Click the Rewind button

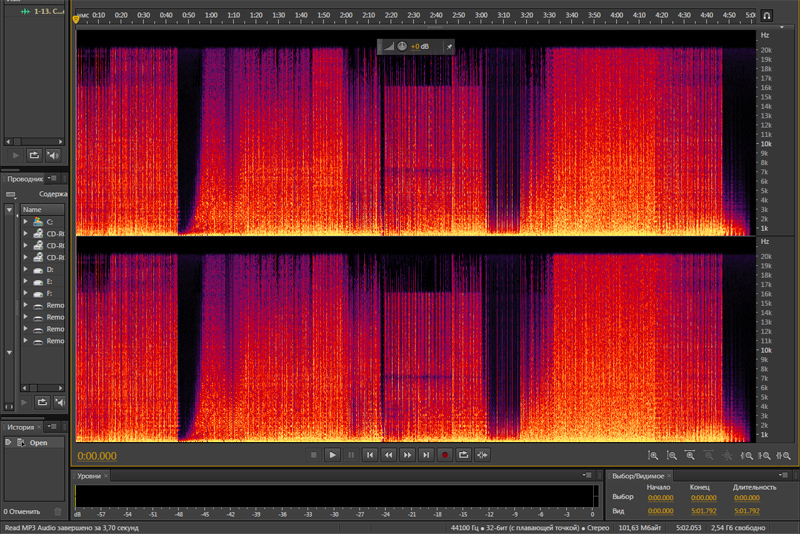pos(389,455)
